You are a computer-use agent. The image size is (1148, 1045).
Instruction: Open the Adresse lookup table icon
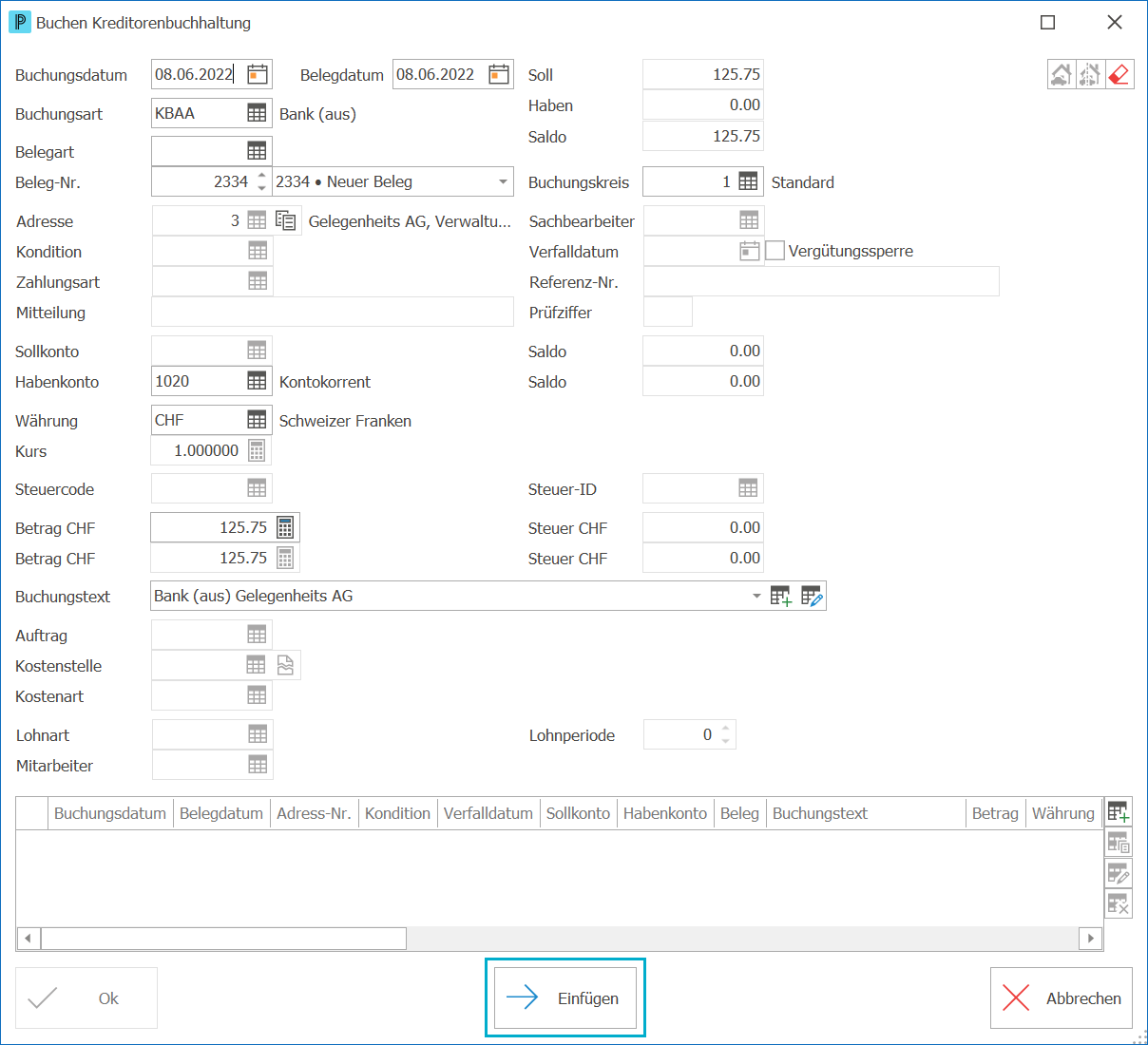pos(257,220)
